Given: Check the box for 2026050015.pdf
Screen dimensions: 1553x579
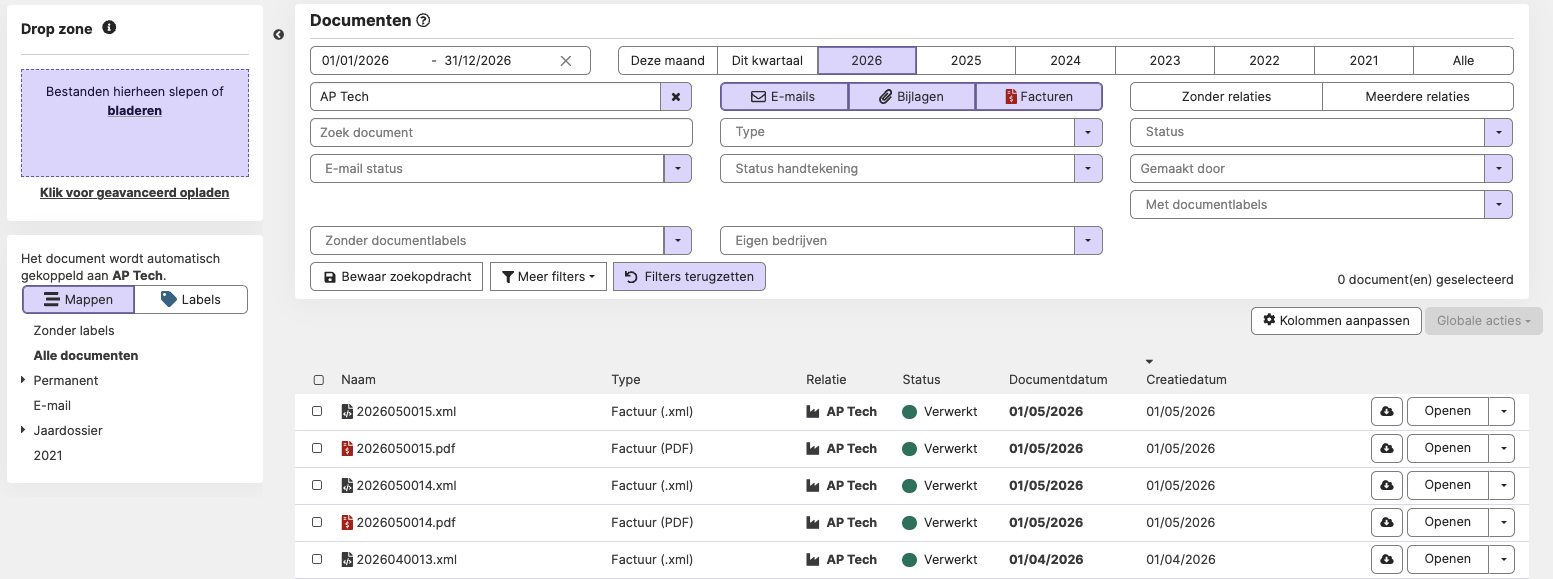Looking at the screenshot, I should pyautogui.click(x=317, y=448).
